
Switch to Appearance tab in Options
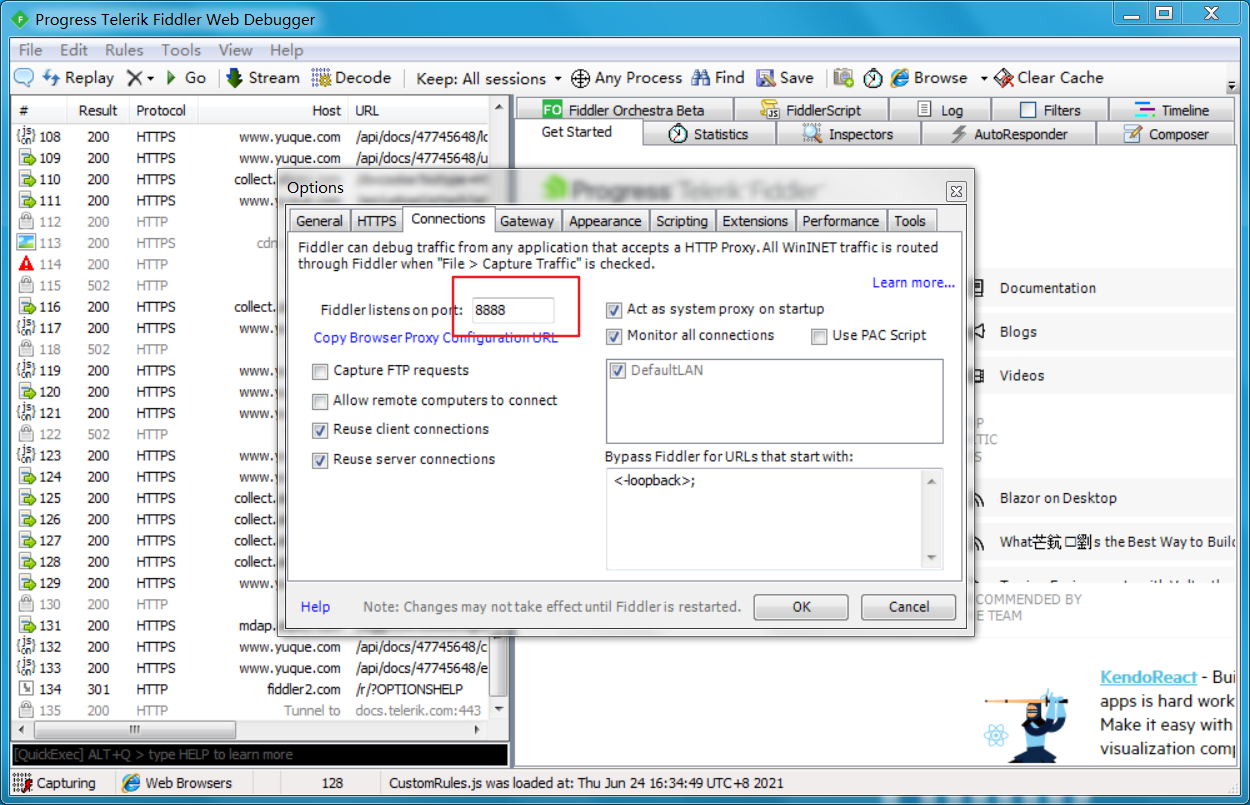click(605, 221)
